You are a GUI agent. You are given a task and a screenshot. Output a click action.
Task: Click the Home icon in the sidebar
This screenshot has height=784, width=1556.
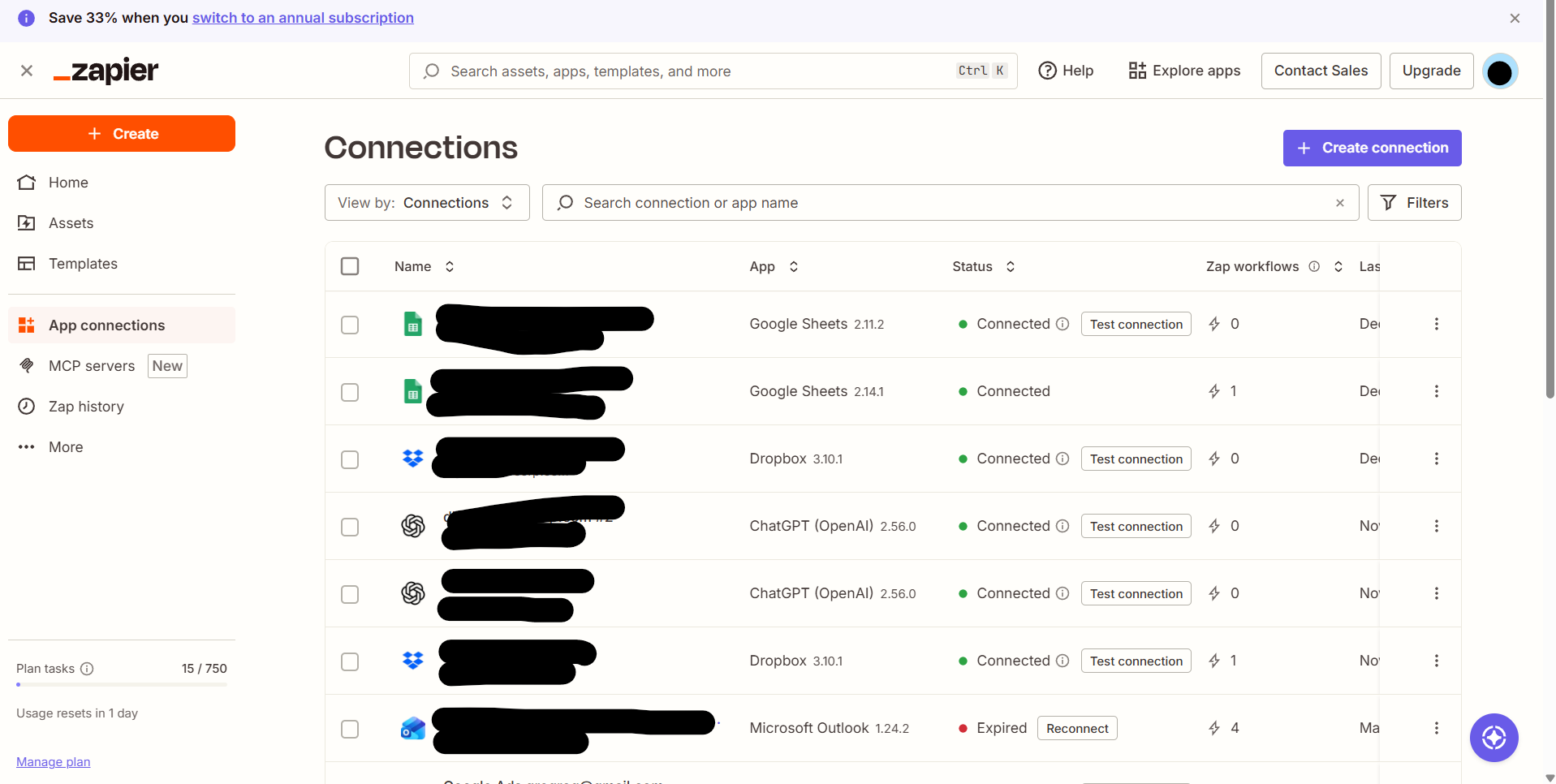[27, 183]
